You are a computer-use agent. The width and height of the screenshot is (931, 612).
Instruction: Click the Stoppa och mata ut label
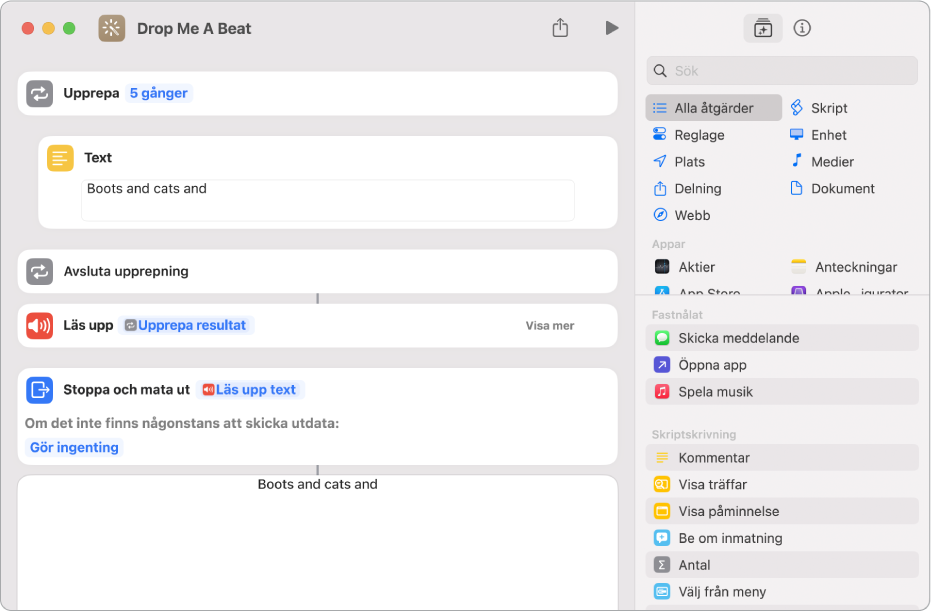coord(126,390)
